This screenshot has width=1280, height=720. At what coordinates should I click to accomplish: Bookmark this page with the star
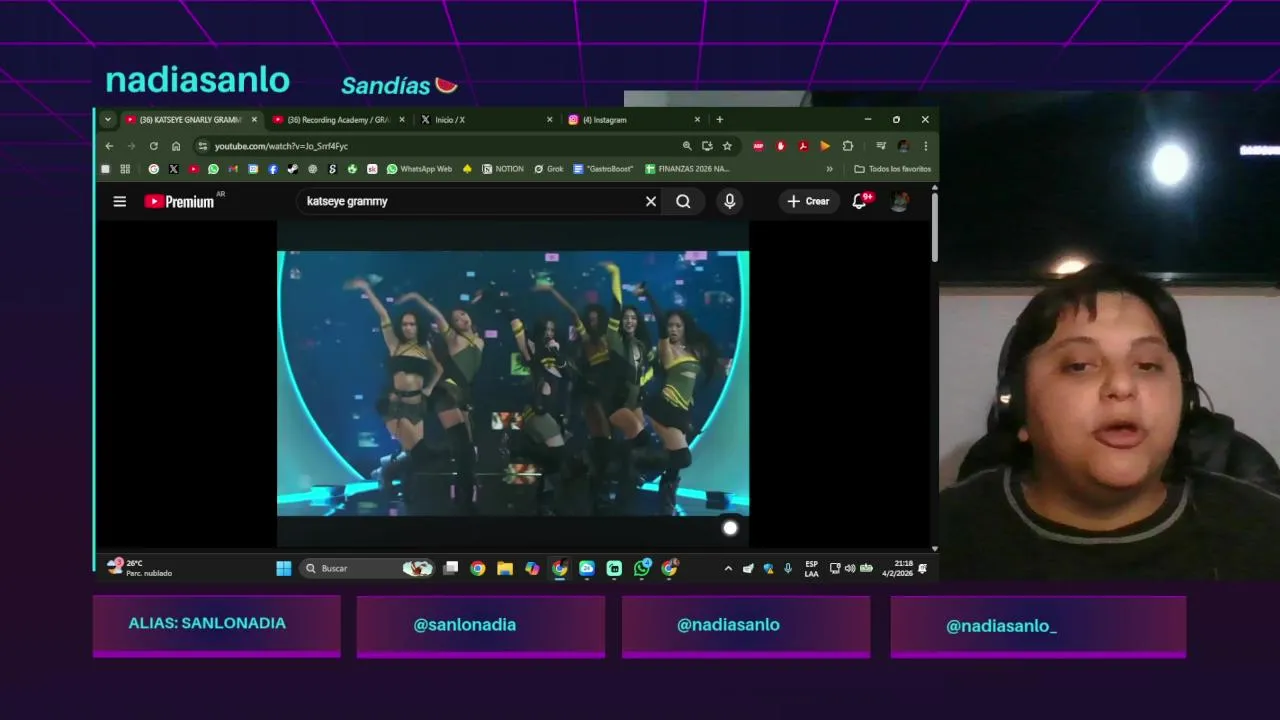point(727,146)
